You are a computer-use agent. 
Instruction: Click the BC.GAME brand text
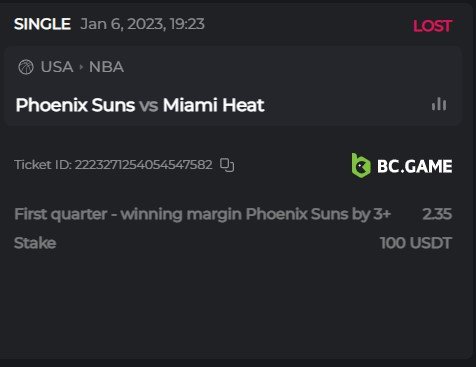point(415,166)
